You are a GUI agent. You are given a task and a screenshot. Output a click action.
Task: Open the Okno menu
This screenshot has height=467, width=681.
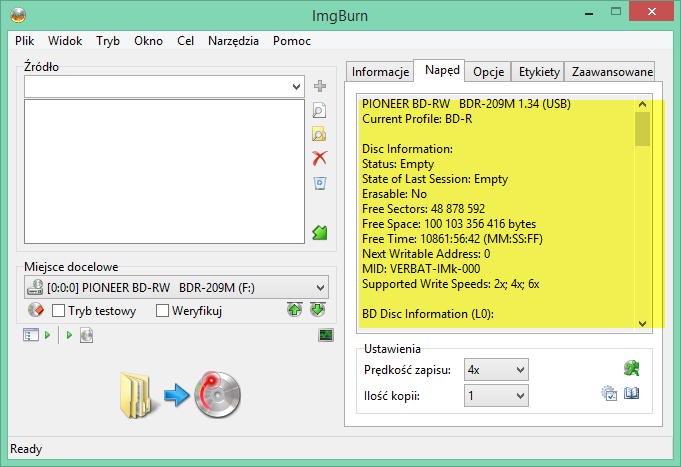click(x=148, y=41)
